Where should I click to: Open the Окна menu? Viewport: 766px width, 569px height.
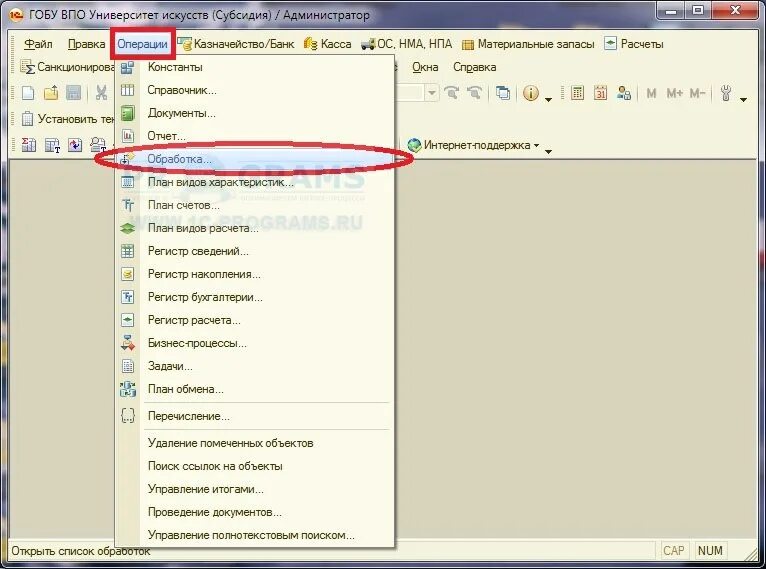(425, 67)
